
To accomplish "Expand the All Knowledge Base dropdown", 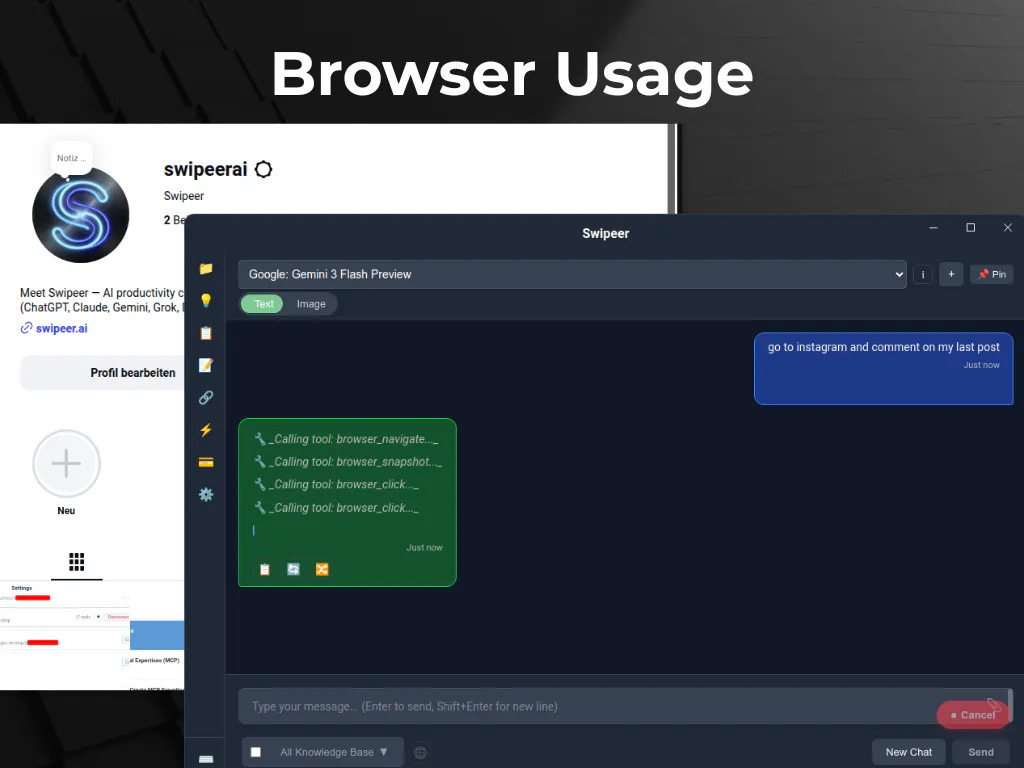I will [x=334, y=752].
